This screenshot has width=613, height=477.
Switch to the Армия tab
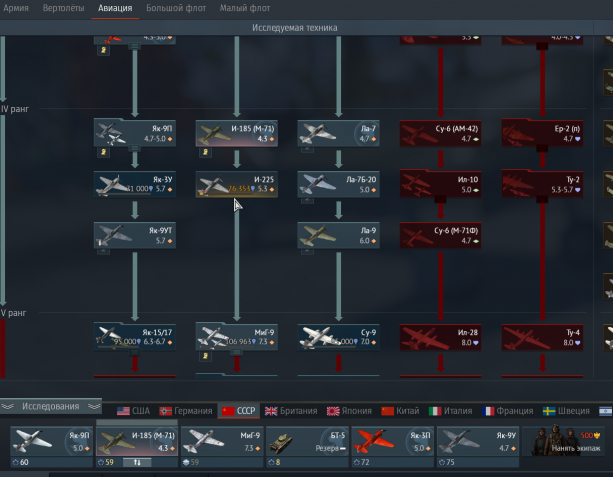[16, 8]
